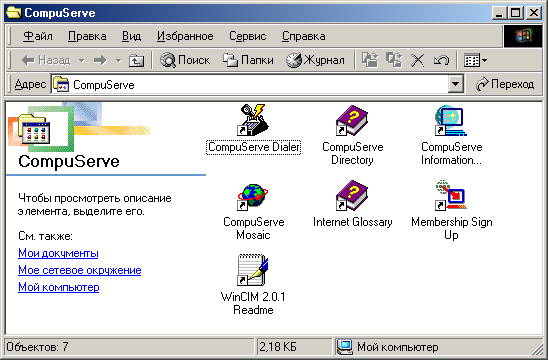Open the Файл menu

tap(38, 36)
